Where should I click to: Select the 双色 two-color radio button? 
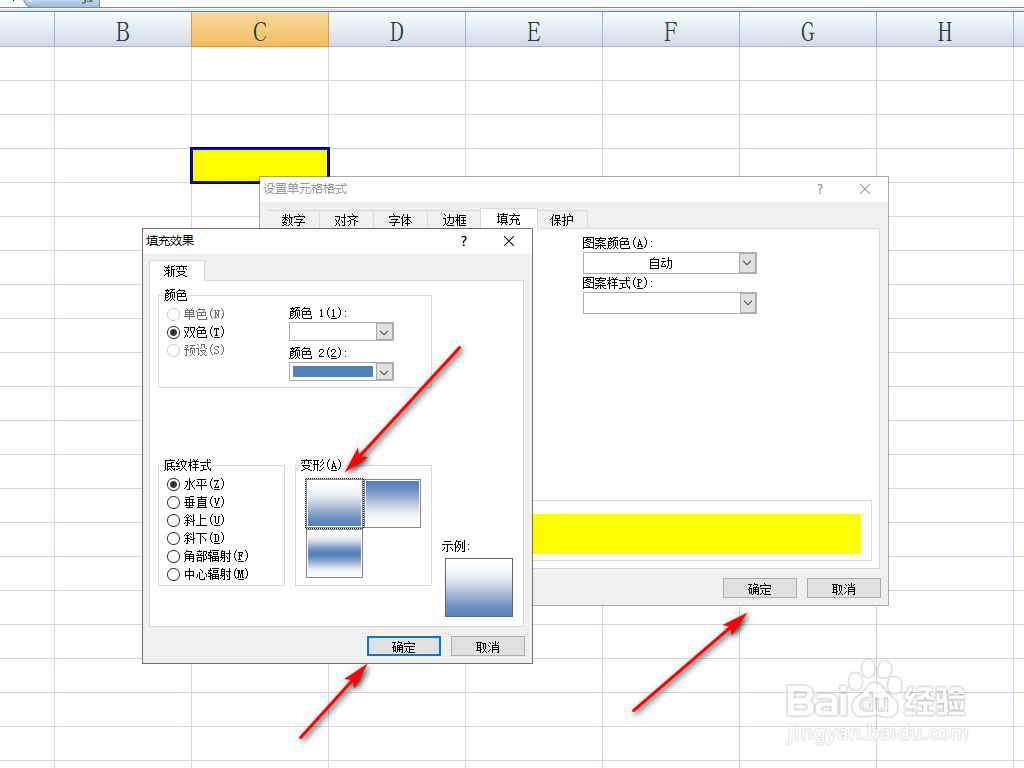click(172, 332)
